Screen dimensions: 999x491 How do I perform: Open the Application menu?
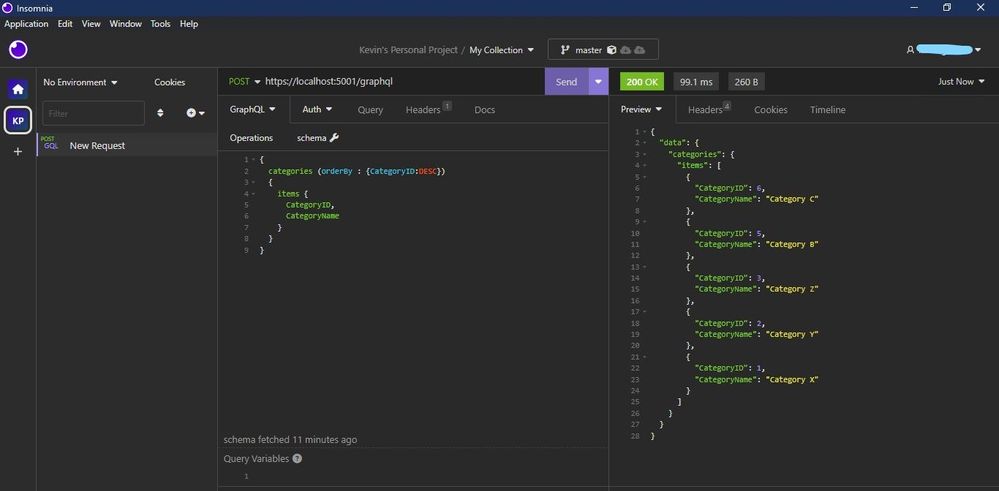pyautogui.click(x=26, y=24)
